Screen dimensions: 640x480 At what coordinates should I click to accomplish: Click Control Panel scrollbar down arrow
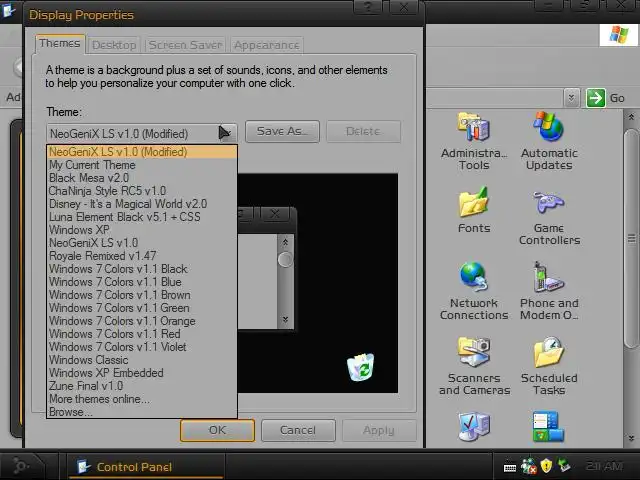pyautogui.click(x=631, y=438)
